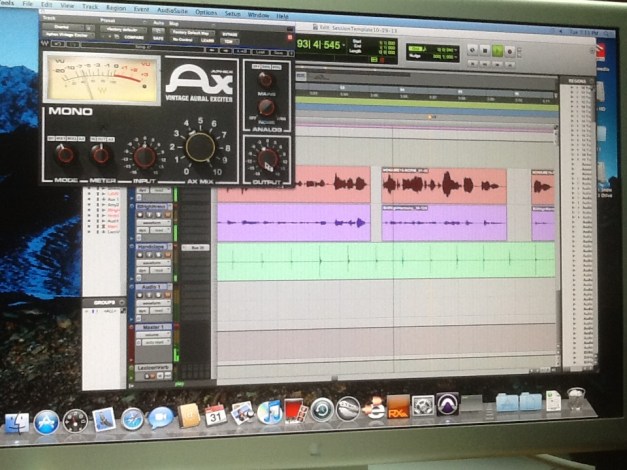Image resolution: width=627 pixels, height=470 pixels.
Task: Open Handclaps track read automation selector
Action: pyautogui.click(x=160, y=270)
